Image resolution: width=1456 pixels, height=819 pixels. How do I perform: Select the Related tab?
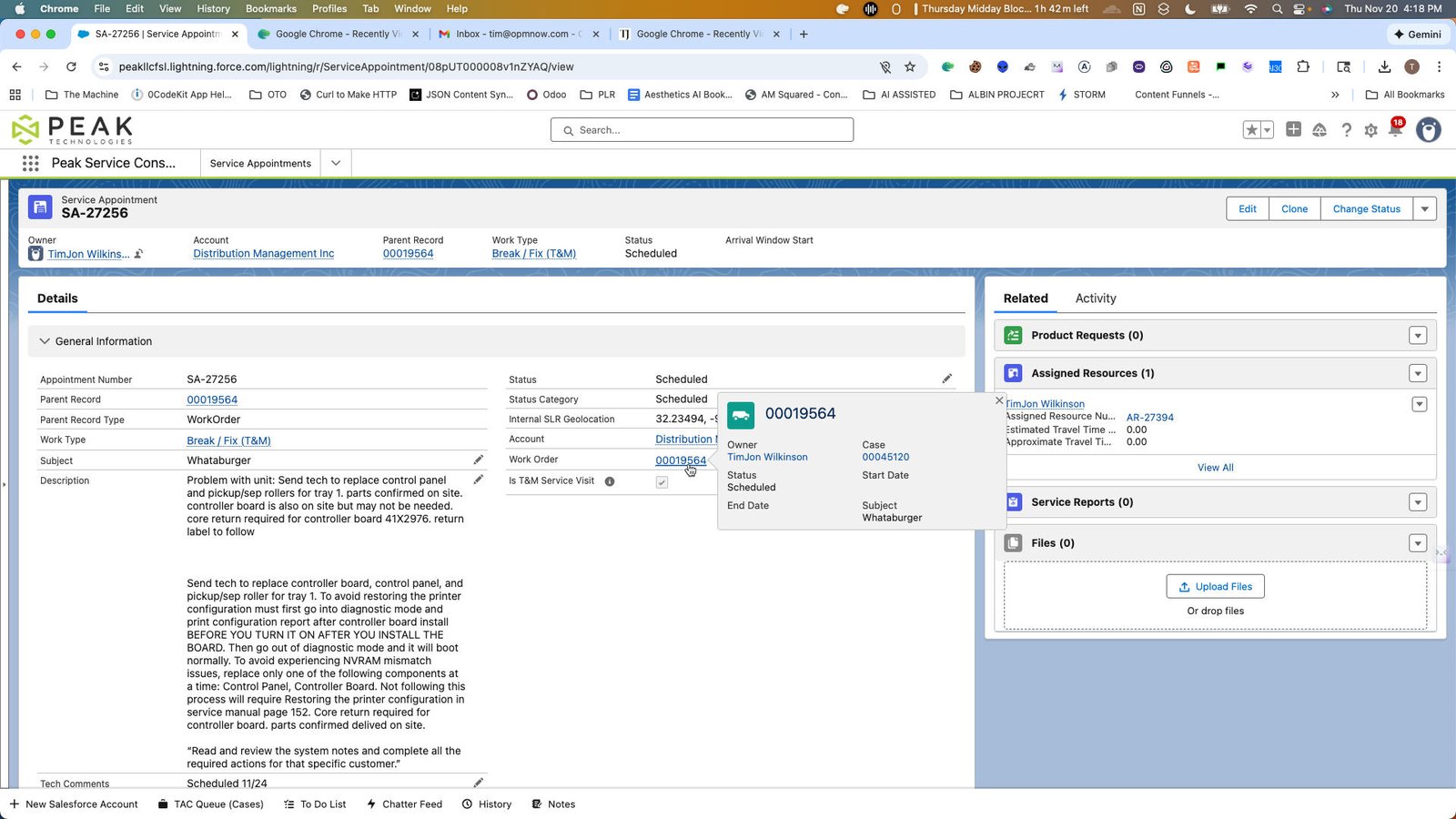click(x=1026, y=298)
